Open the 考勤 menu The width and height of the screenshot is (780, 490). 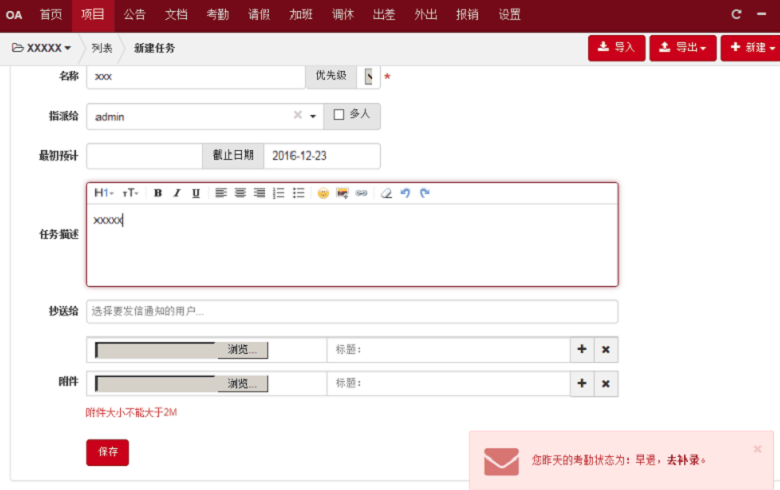point(217,15)
